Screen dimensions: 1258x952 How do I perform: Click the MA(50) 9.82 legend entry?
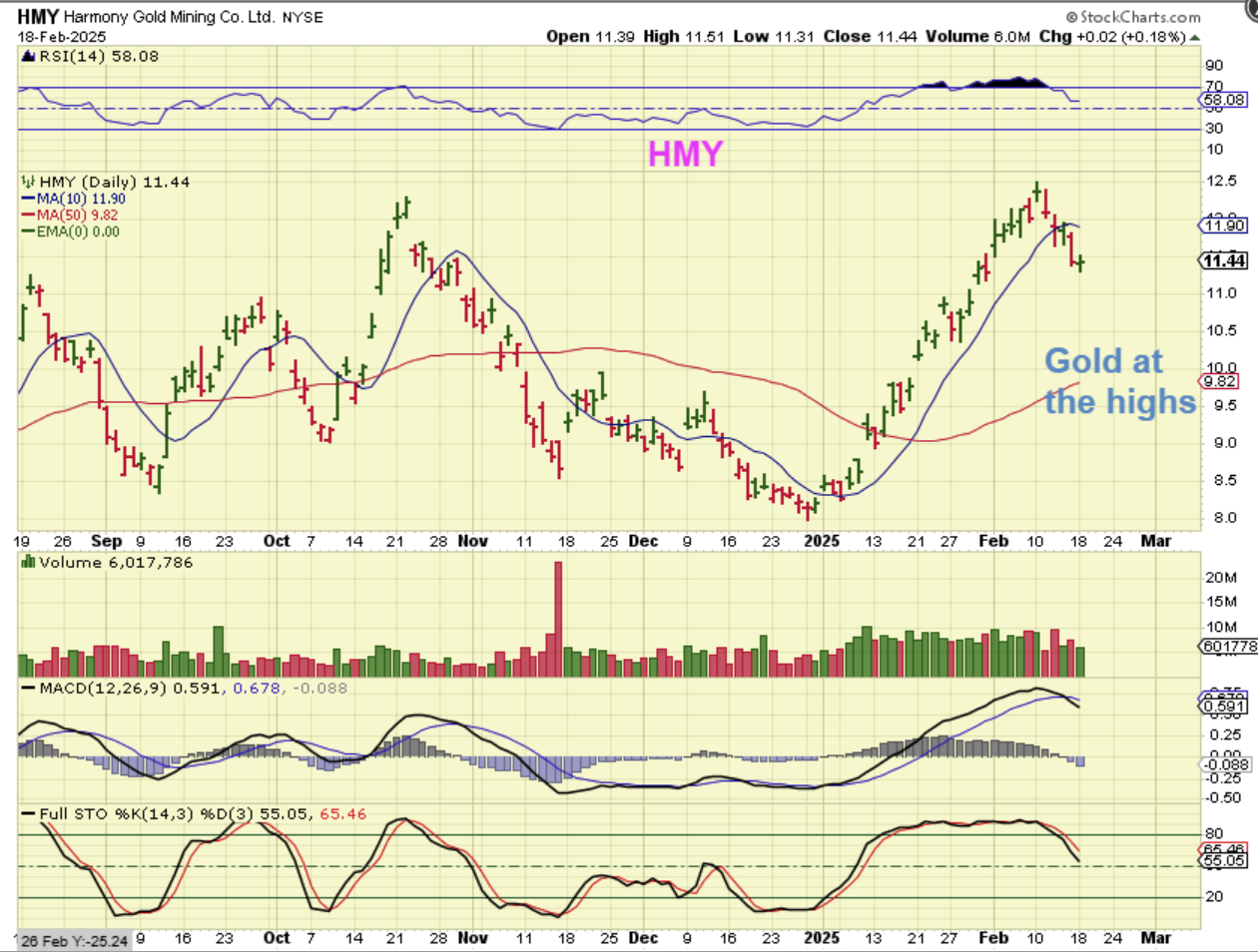78,215
